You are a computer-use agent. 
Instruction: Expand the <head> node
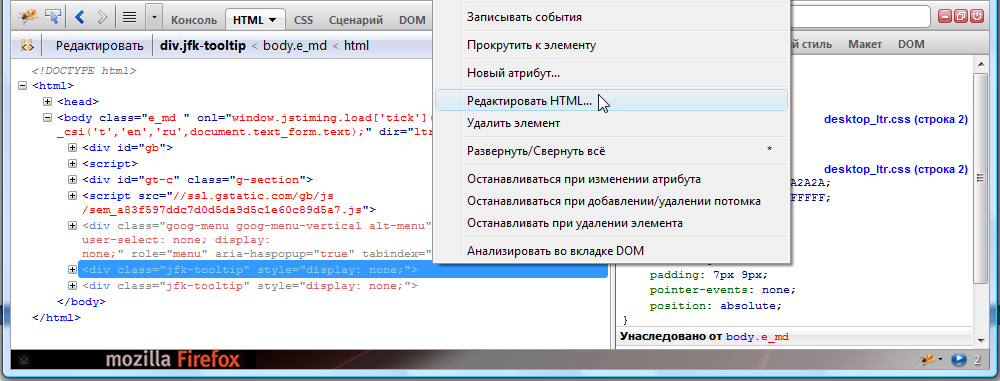point(47,101)
